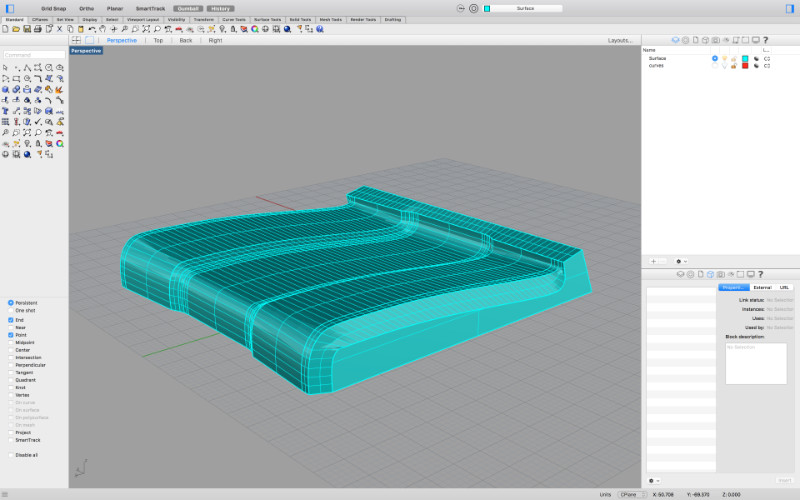
Task: Open the current layer Surface dropdown at top
Action: (x=525, y=9)
